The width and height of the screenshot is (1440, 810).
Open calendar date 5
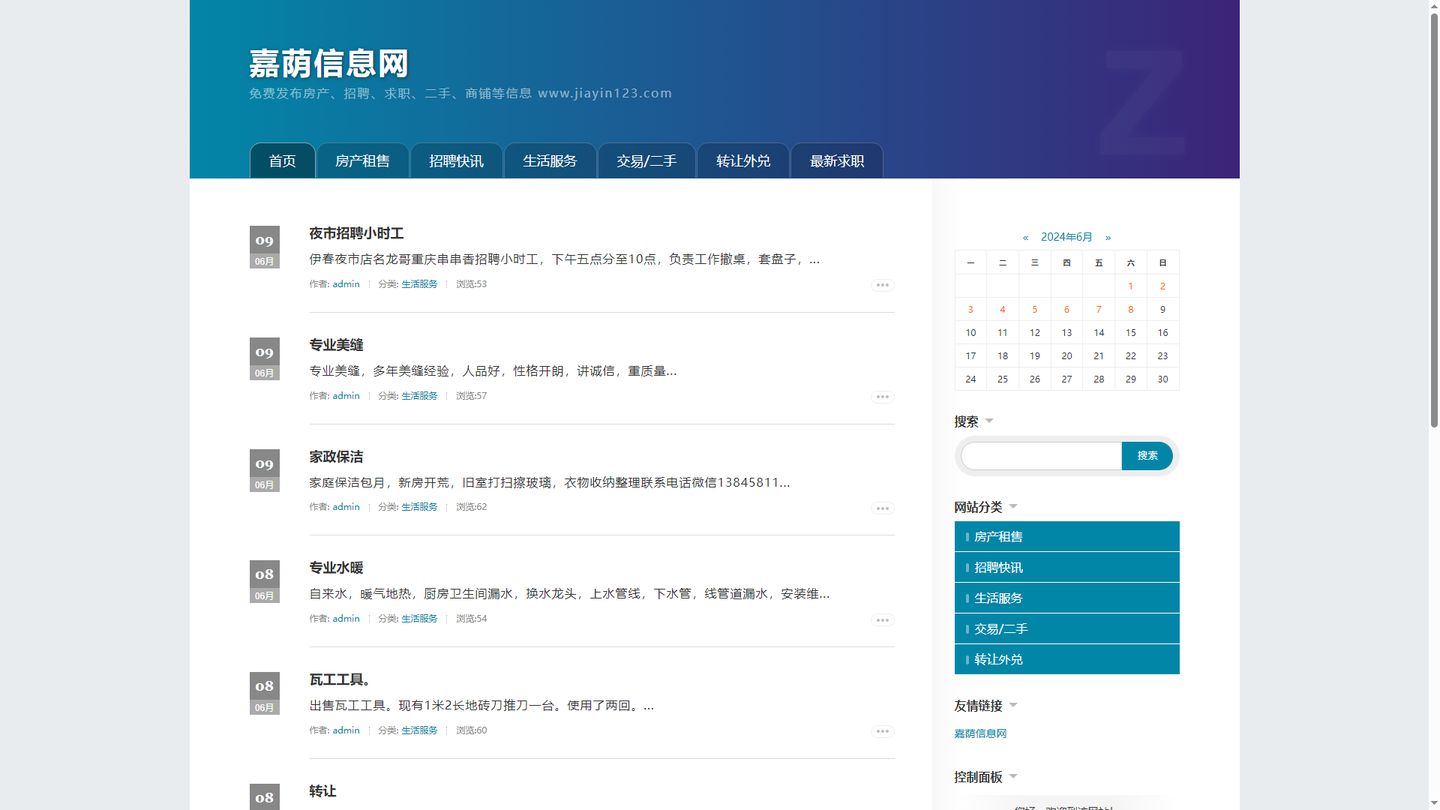pos(1034,310)
